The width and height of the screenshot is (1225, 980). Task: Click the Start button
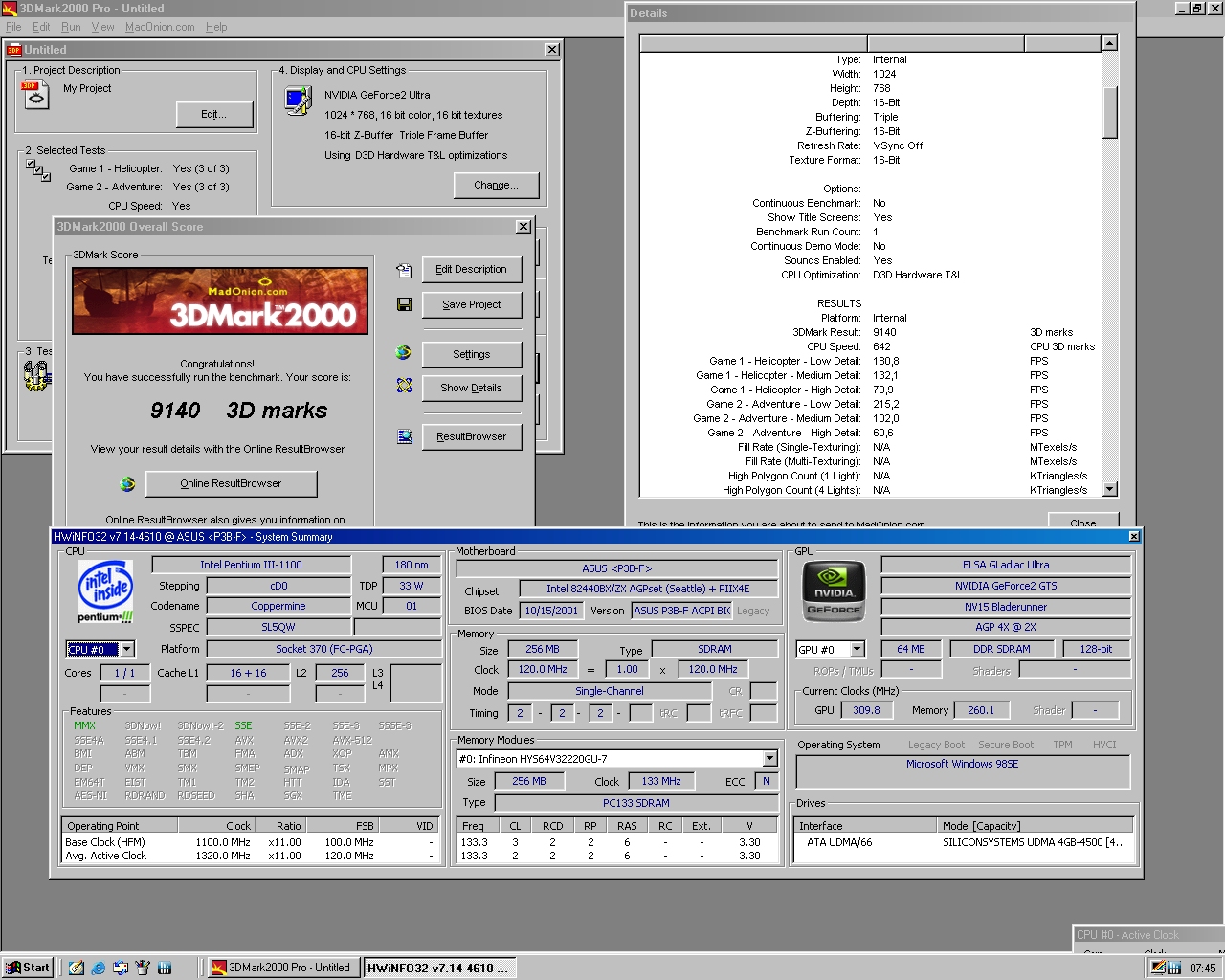pos(28,968)
